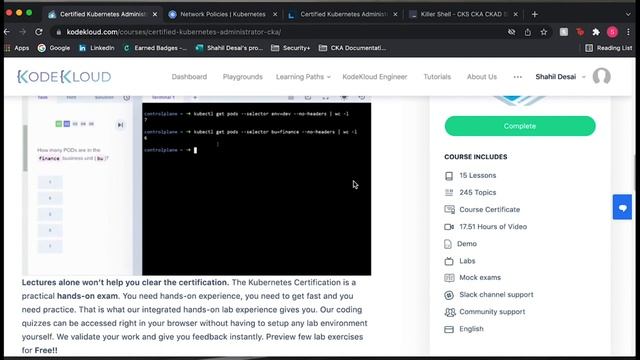Click the skip-next button in lab preview
The height and width of the screenshot is (360, 640).
click(x=120, y=125)
